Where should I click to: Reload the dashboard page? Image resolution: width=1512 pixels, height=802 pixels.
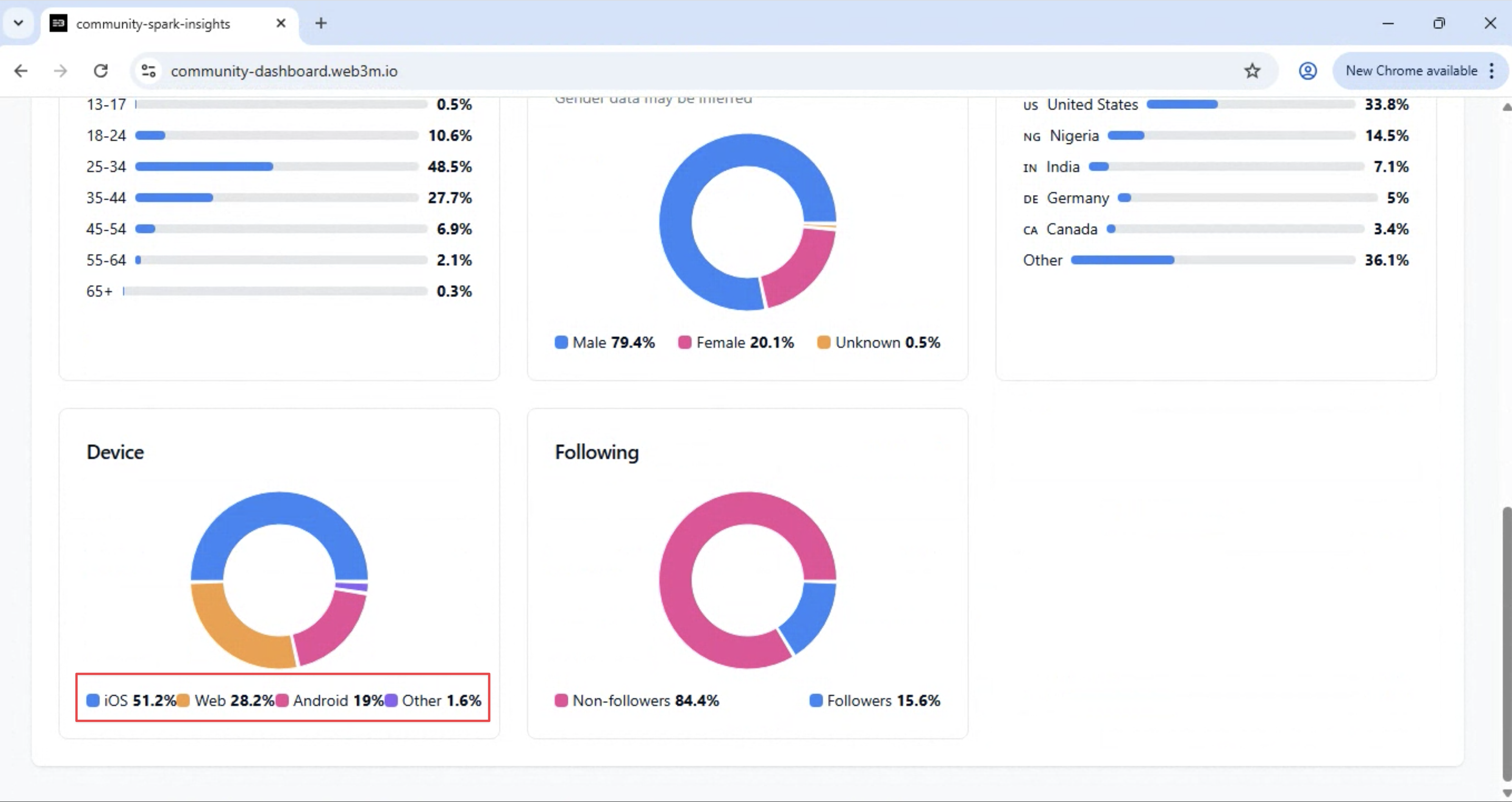click(x=101, y=71)
